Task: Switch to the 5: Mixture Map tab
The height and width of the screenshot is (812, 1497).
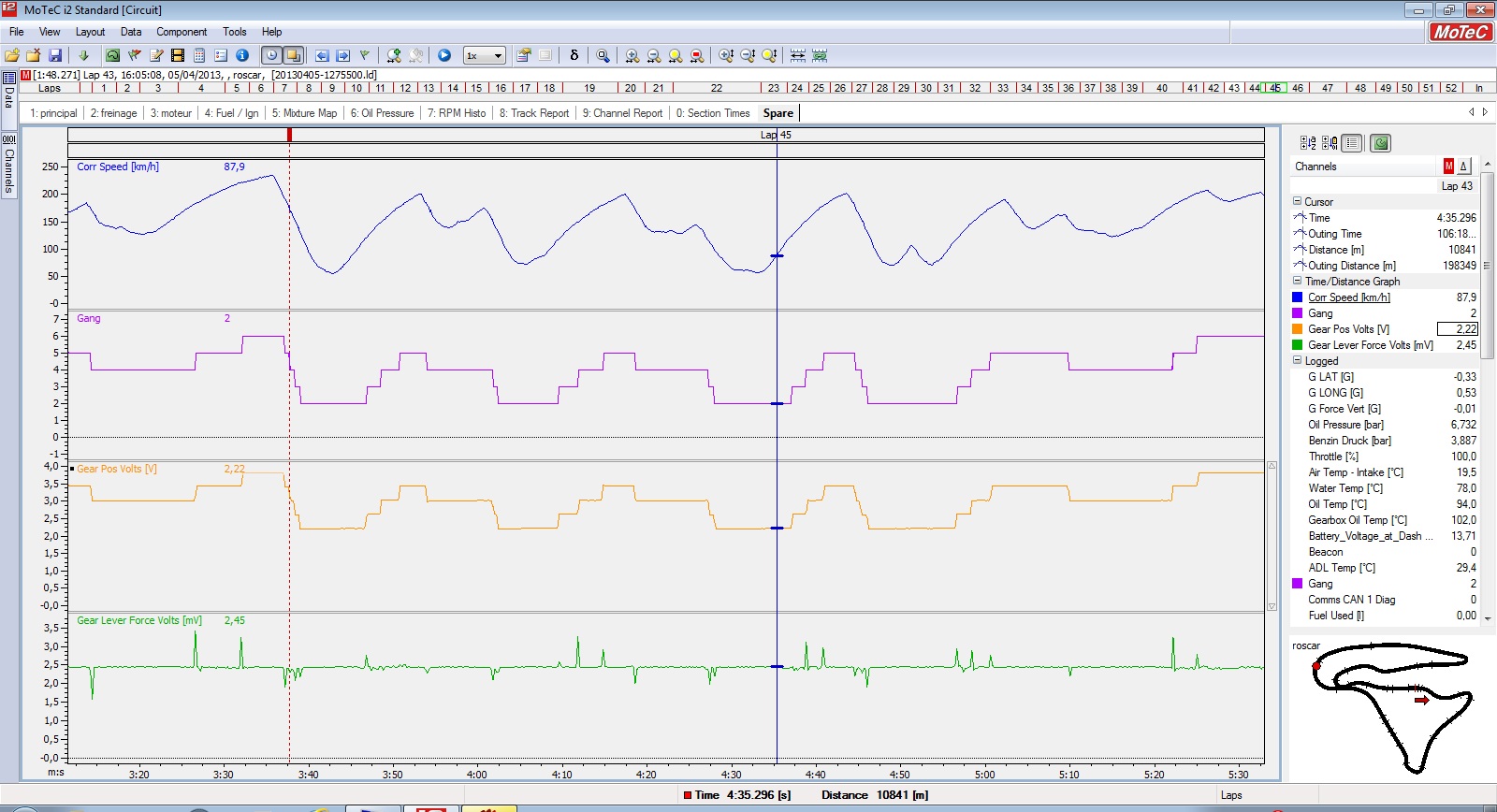Action: click(304, 113)
